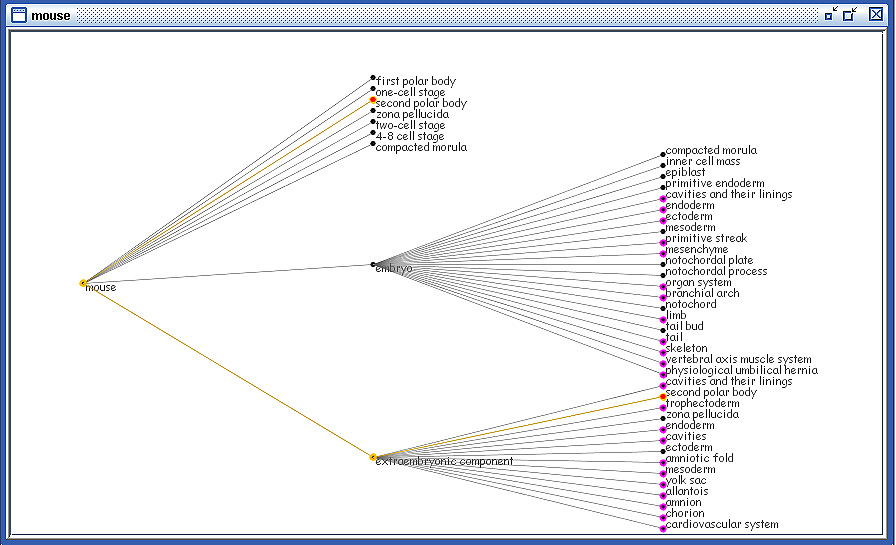Click the notochordal process node

663,275
